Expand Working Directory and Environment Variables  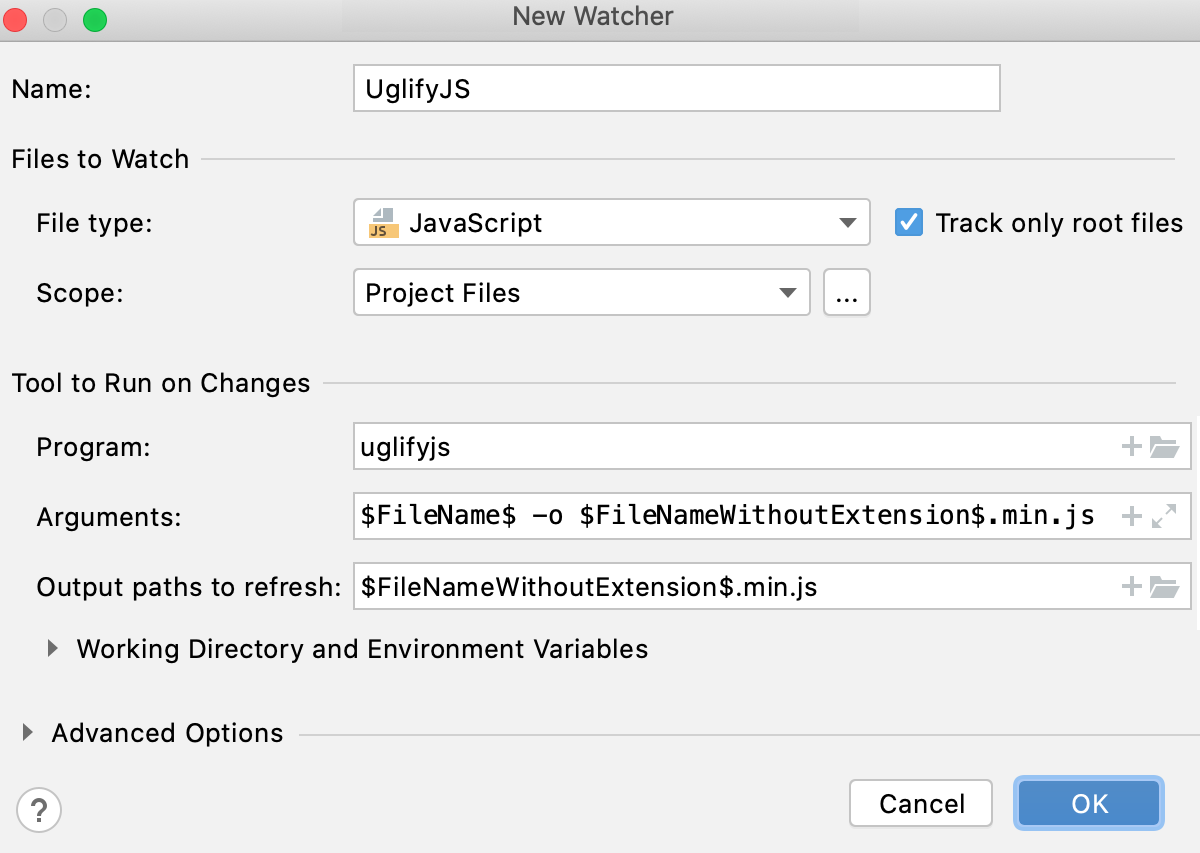52,648
